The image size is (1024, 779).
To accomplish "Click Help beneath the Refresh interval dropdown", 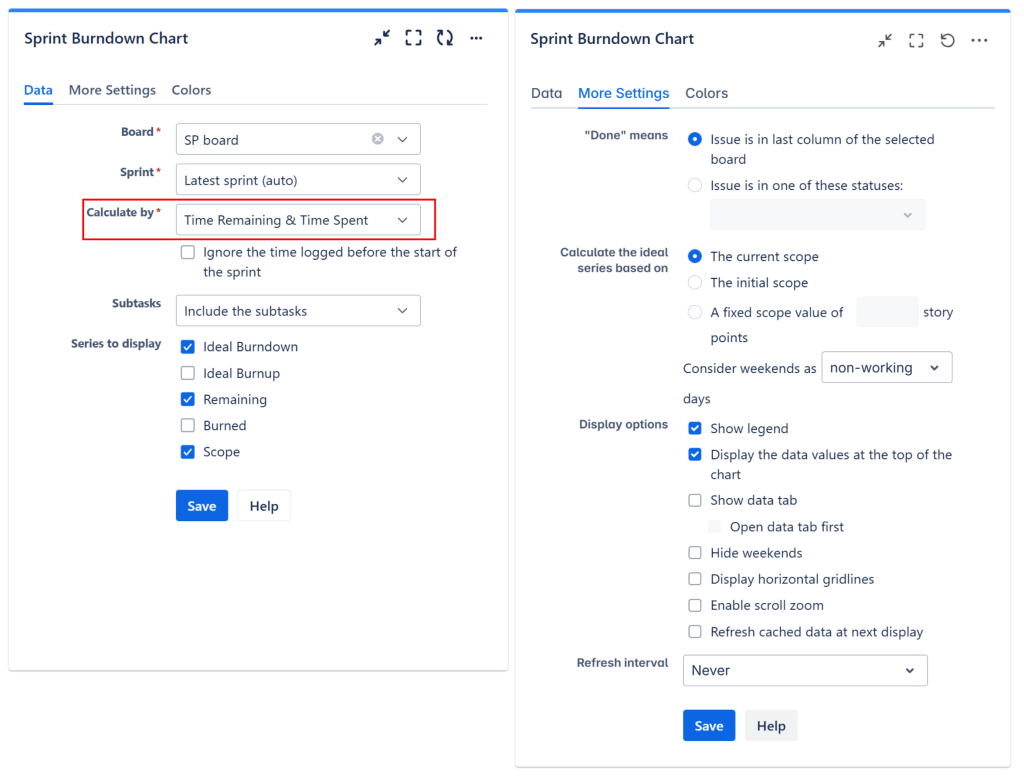I will click(x=771, y=726).
